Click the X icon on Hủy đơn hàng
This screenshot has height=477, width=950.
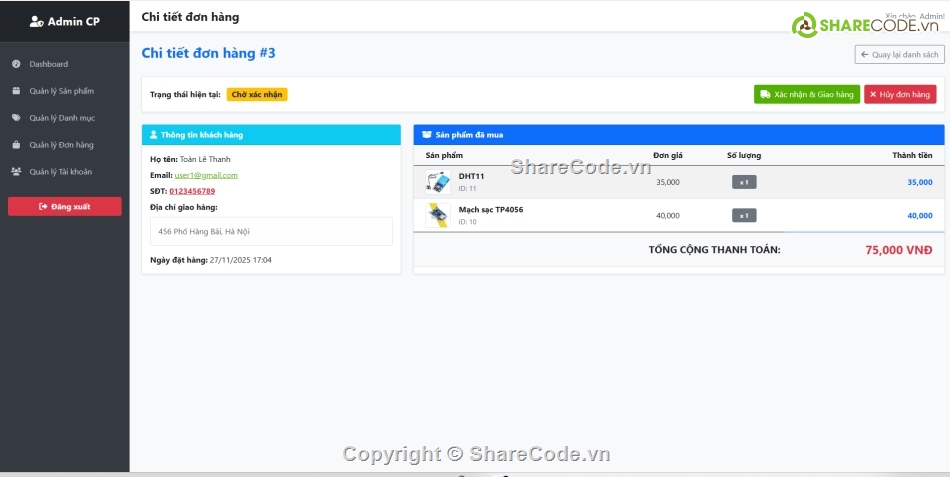(873, 95)
